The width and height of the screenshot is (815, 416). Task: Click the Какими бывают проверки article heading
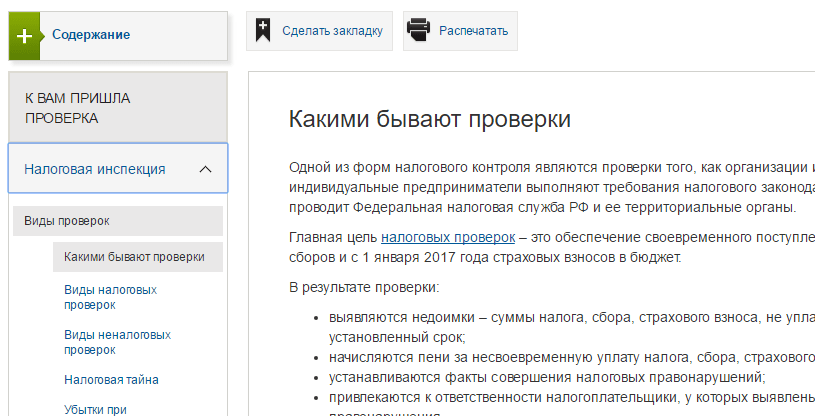point(429,120)
